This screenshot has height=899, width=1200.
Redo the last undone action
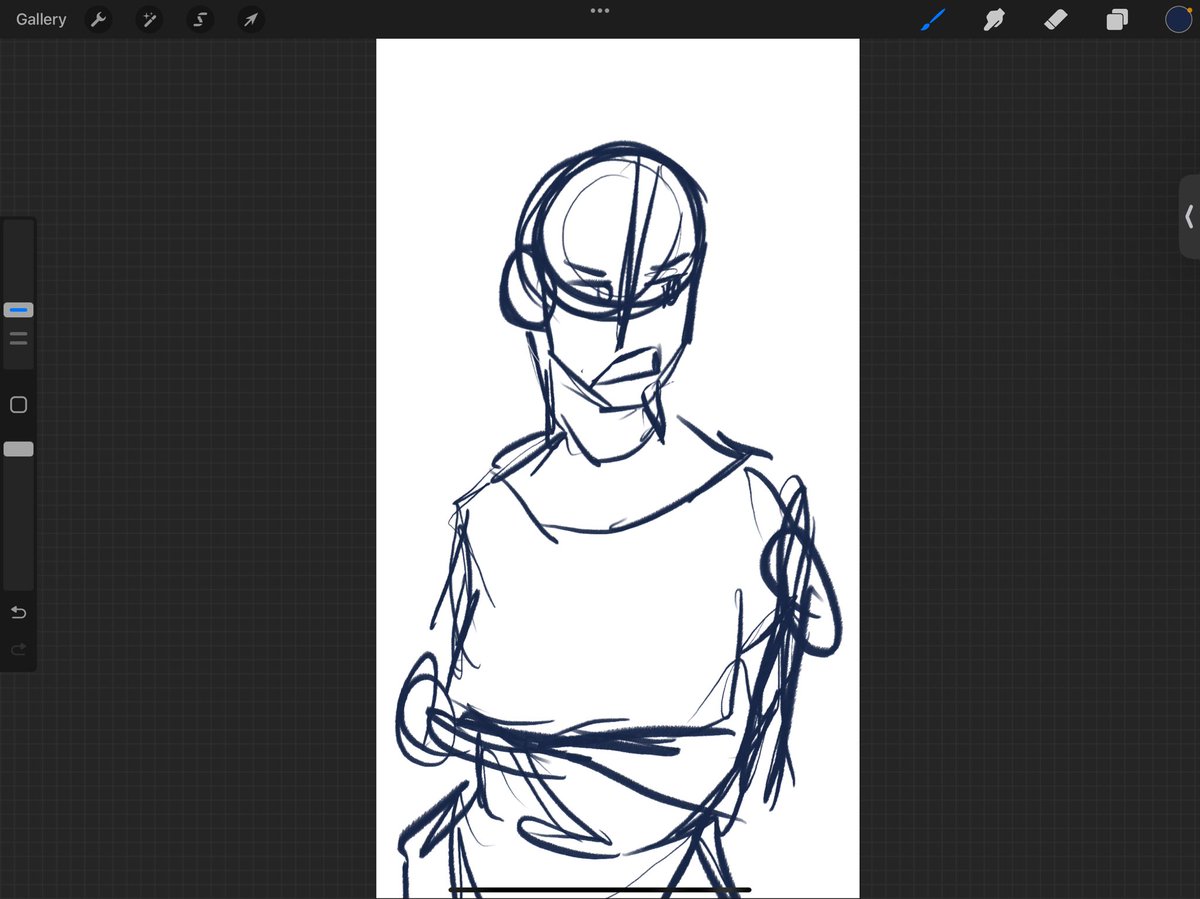[x=18, y=650]
